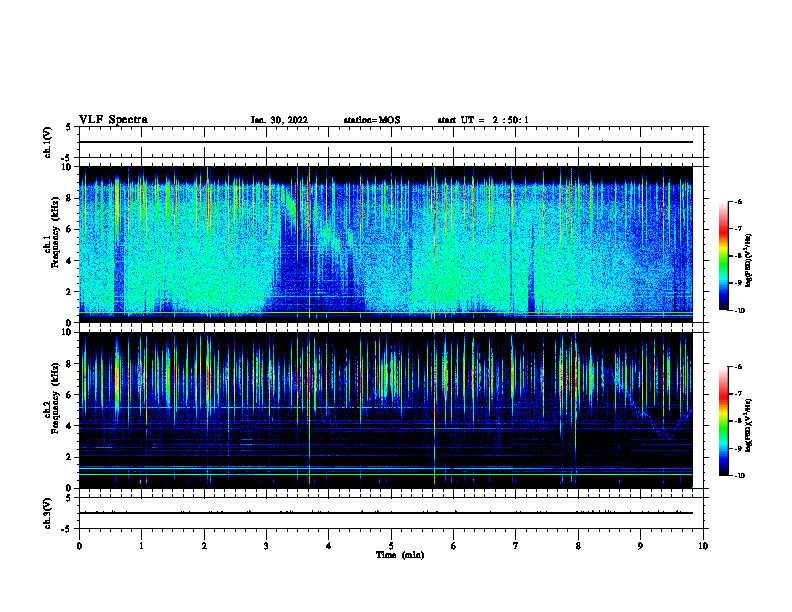Select the log(PSD) label beside ch.1 color bar
792x612 pixels.
point(749,260)
